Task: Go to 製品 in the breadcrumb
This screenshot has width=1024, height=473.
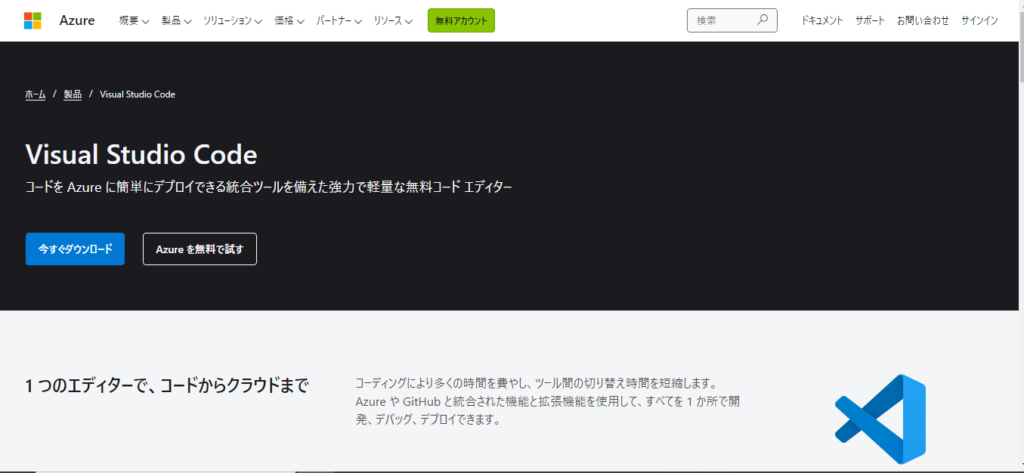Action: (72, 94)
